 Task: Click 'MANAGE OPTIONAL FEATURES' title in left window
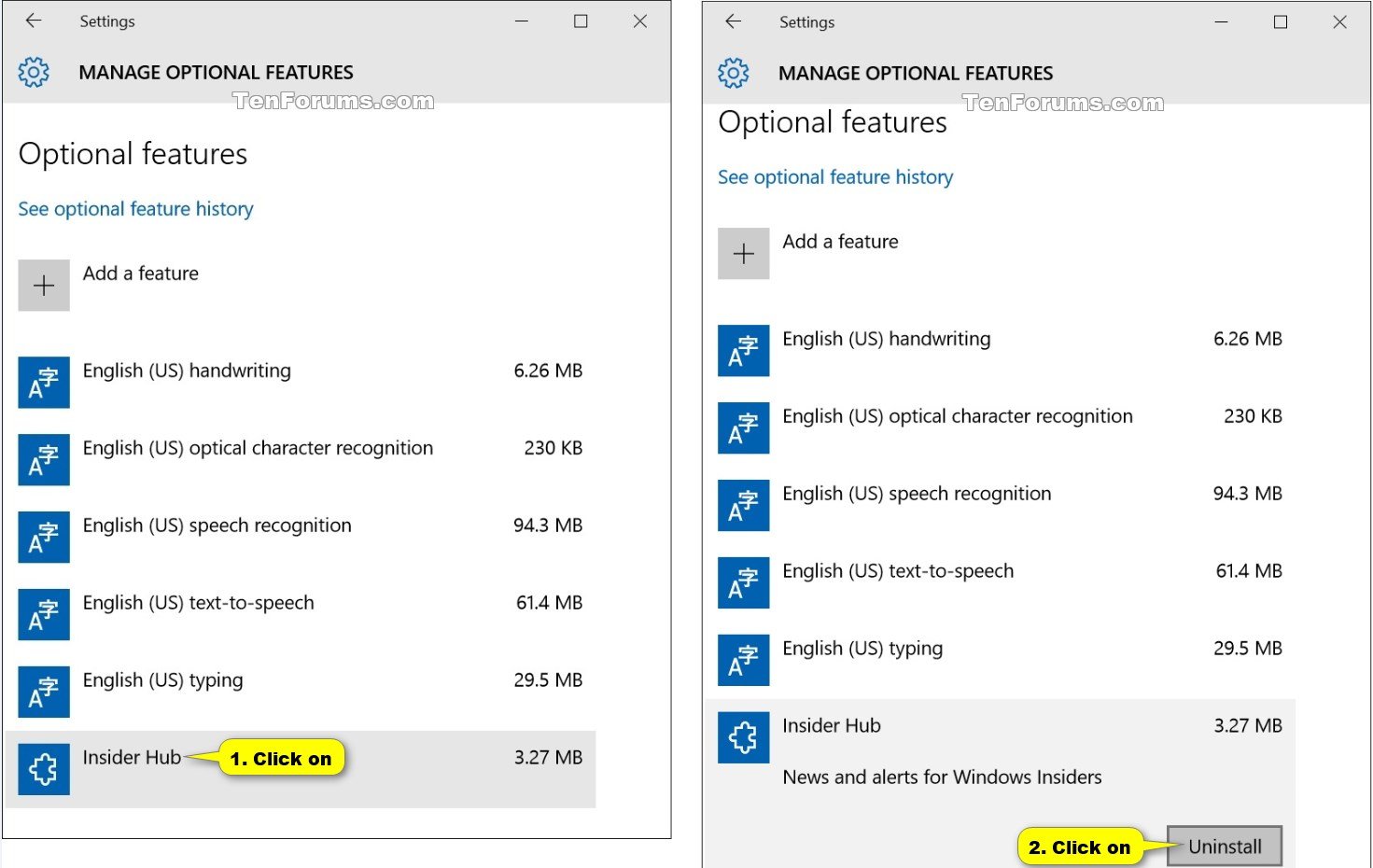(x=216, y=73)
